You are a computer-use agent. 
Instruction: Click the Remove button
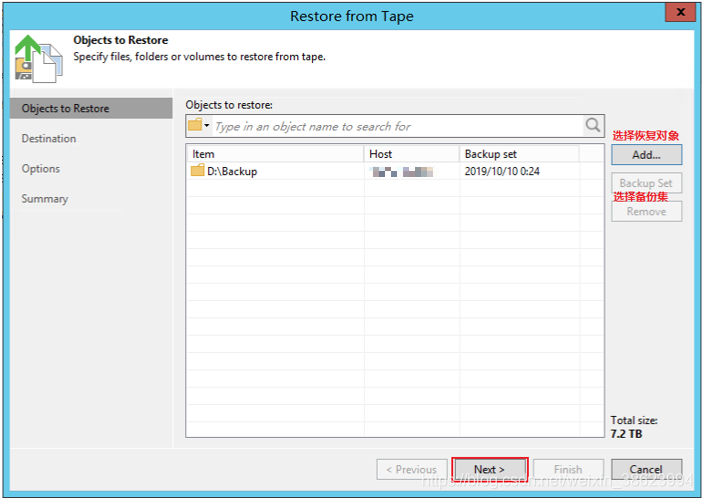point(646,211)
